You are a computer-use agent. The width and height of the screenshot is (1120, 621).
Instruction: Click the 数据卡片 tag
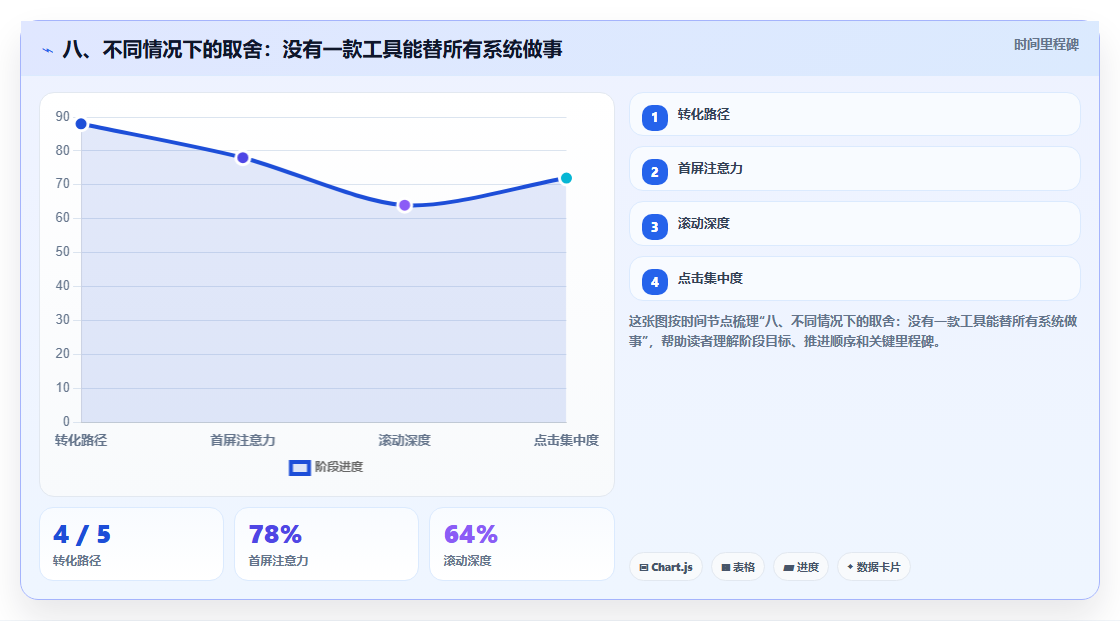click(874, 567)
